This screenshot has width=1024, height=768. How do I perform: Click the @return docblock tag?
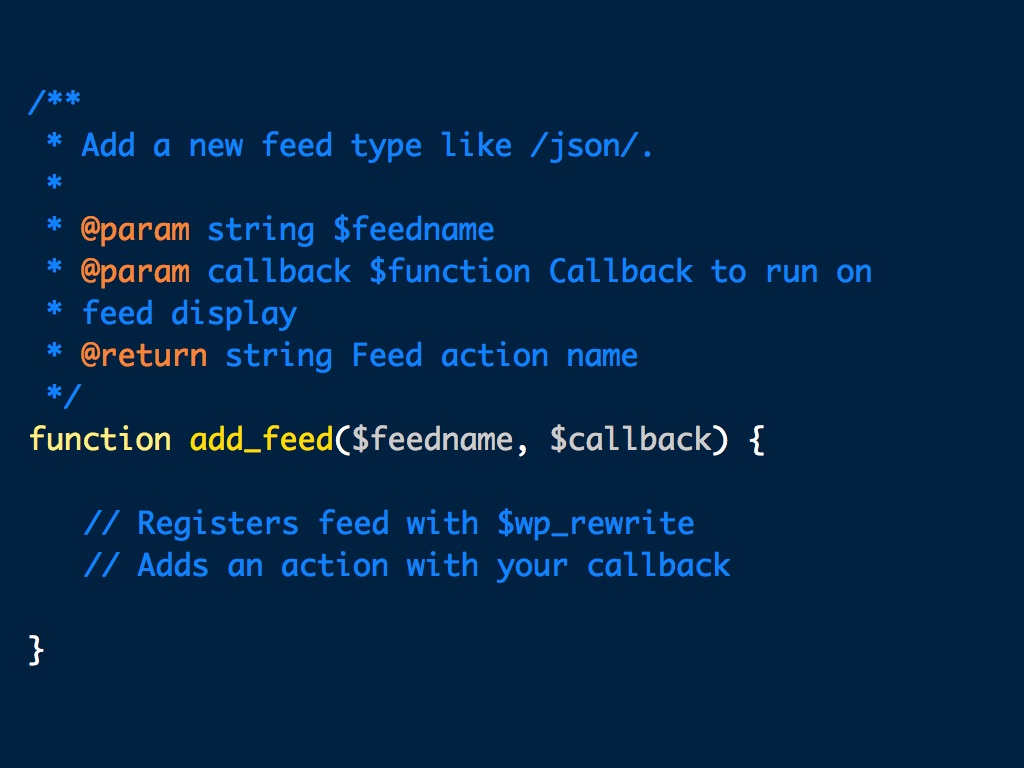tap(144, 356)
